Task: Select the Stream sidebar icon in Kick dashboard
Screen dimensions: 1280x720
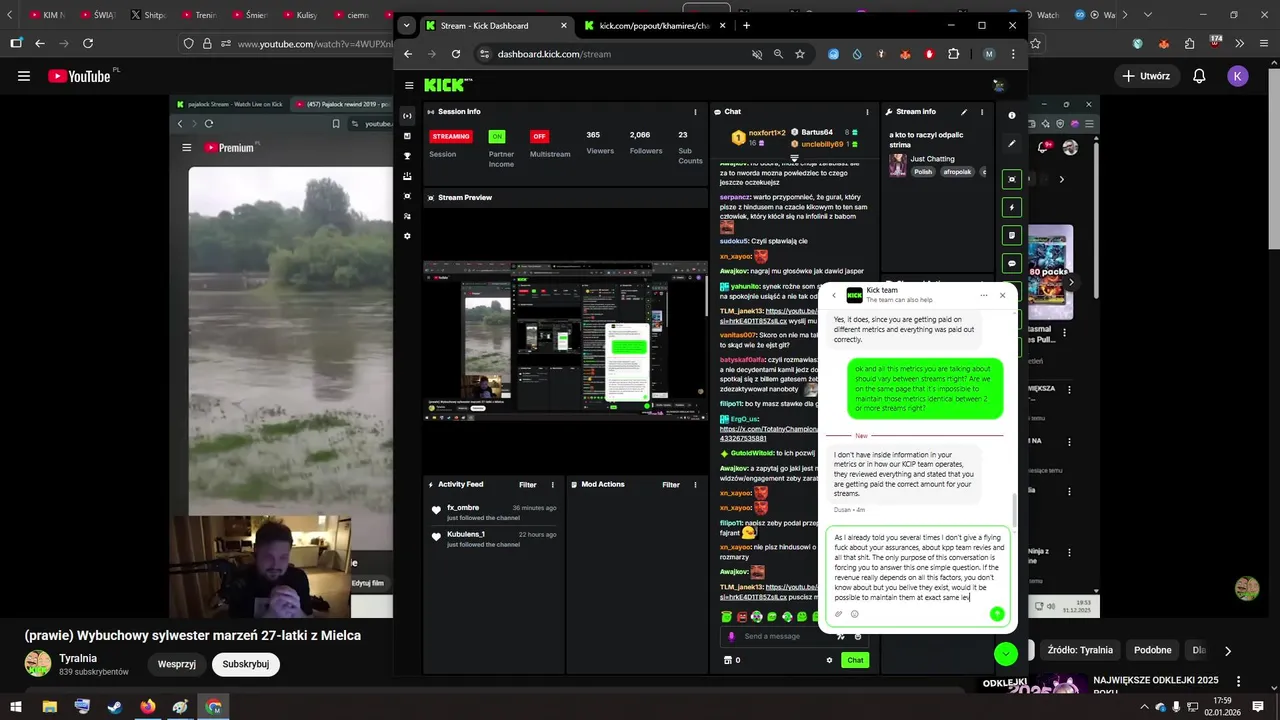Action: pyautogui.click(x=407, y=116)
